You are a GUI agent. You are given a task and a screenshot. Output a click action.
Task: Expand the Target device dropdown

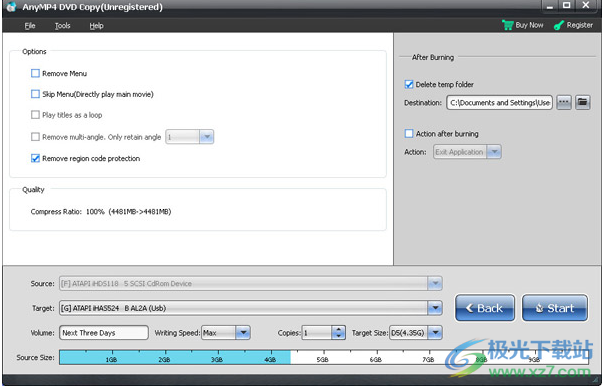[x=435, y=308]
